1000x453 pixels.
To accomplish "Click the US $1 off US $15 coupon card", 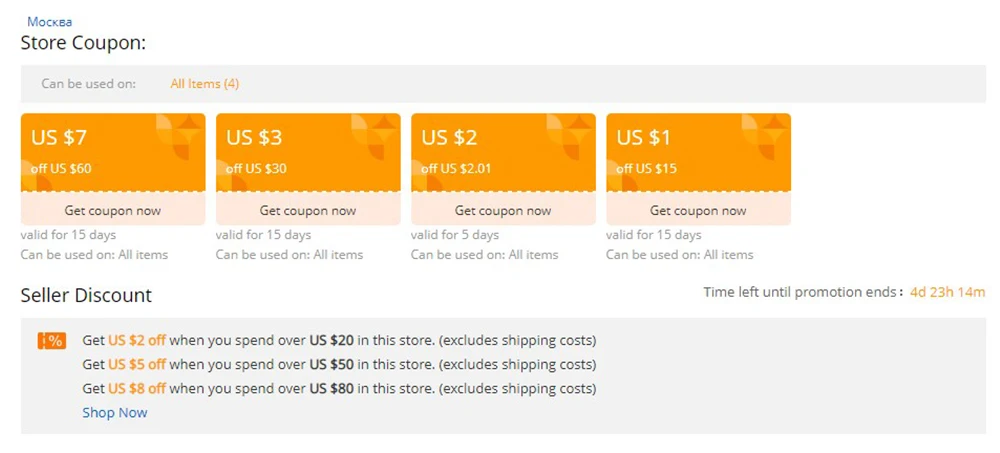I will [698, 152].
